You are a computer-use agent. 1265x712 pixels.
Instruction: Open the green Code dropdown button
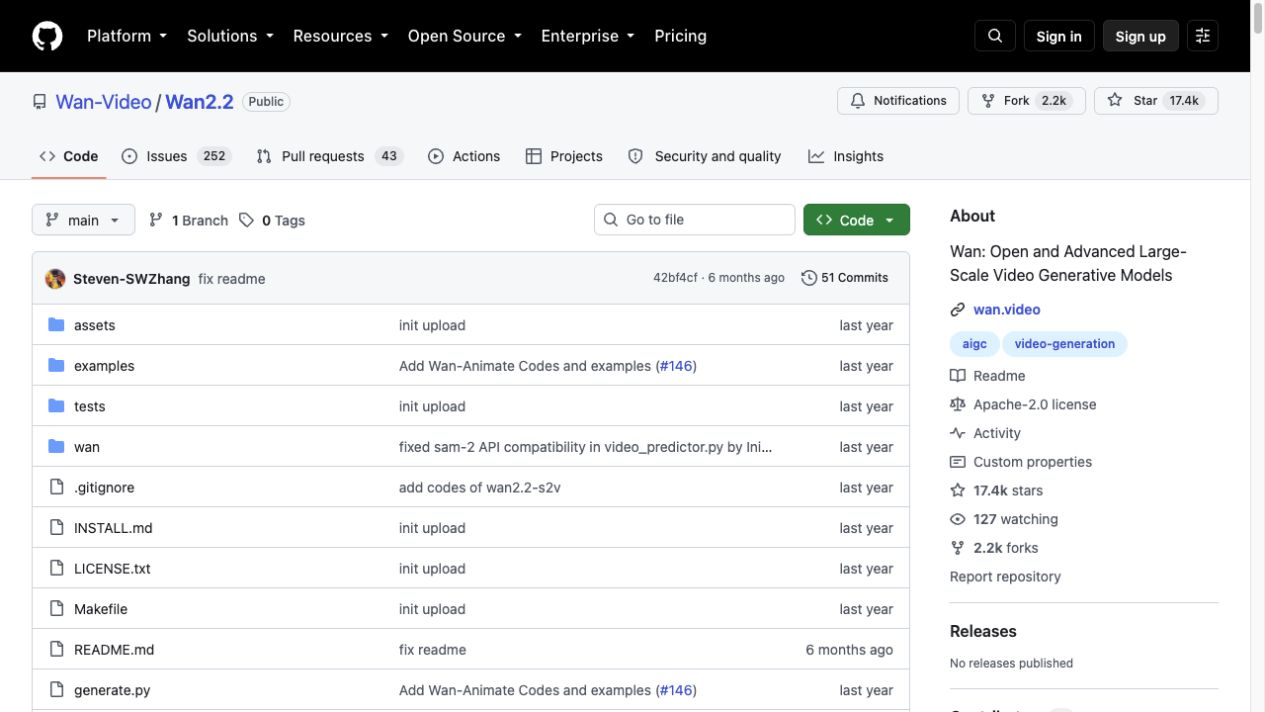pos(856,220)
